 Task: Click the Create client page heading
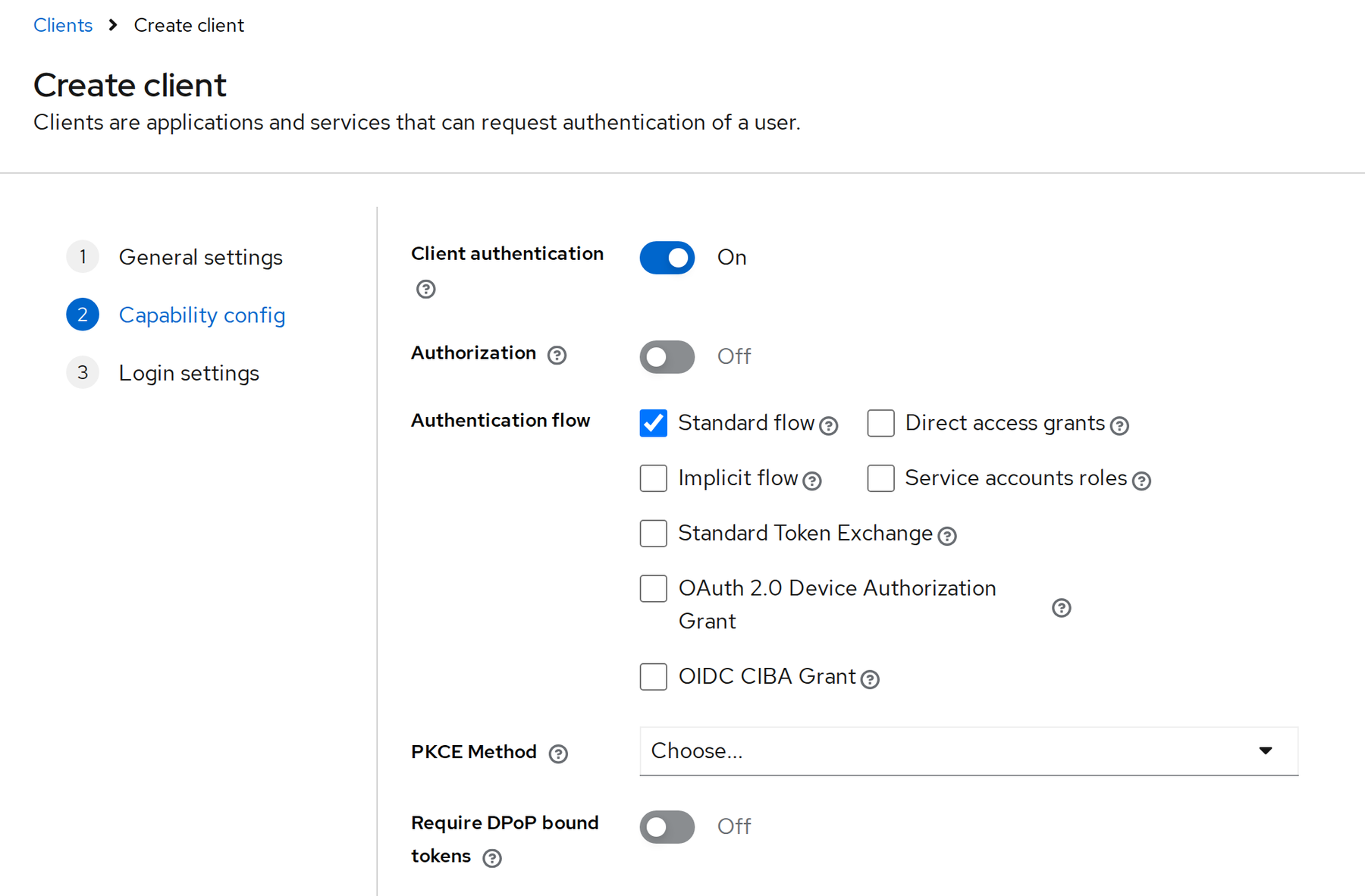click(x=130, y=85)
